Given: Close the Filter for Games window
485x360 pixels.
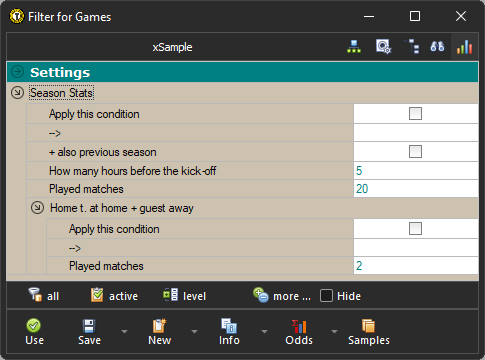Looking at the screenshot, I should pos(461,16).
